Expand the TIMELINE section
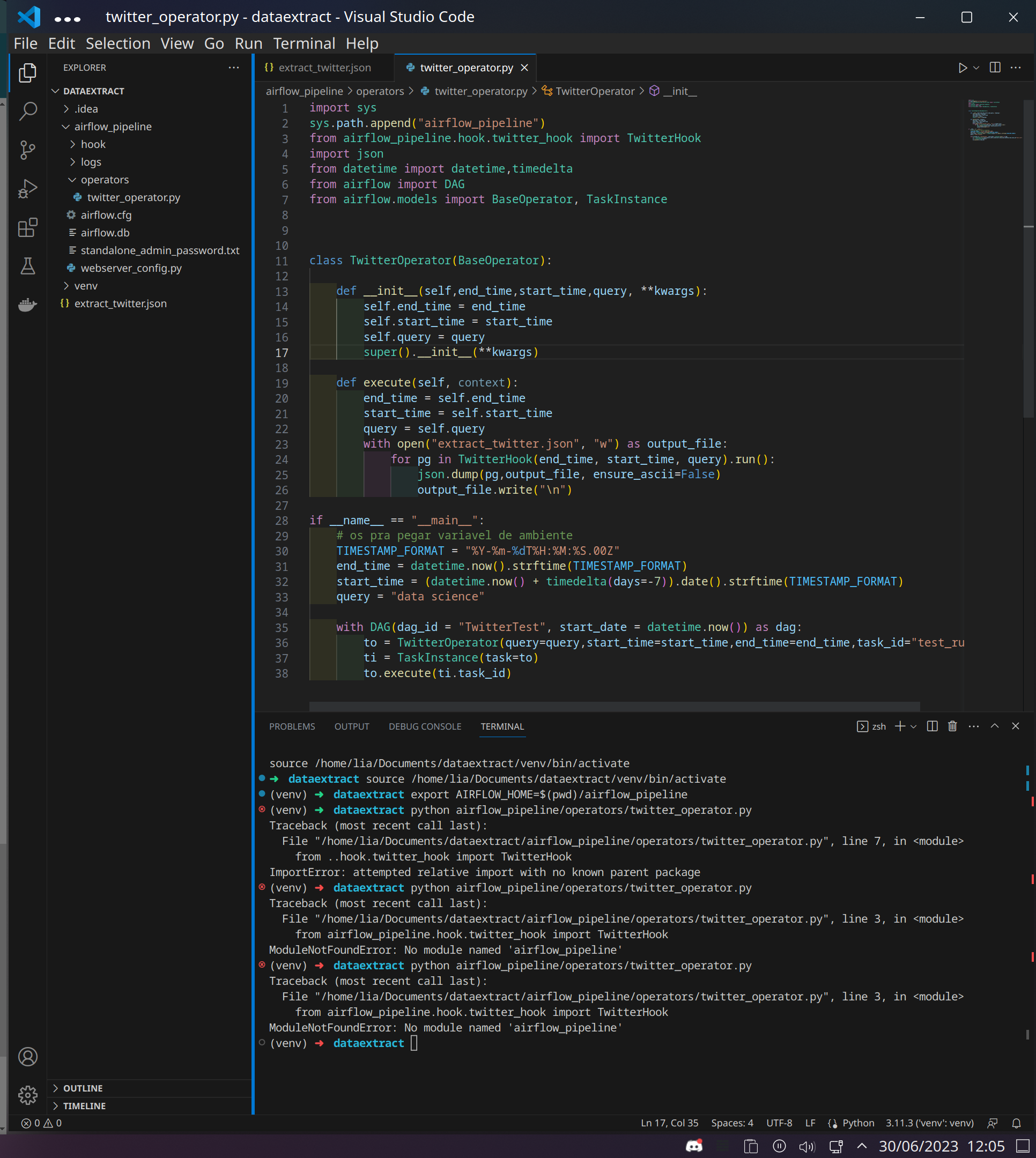 [x=84, y=1105]
